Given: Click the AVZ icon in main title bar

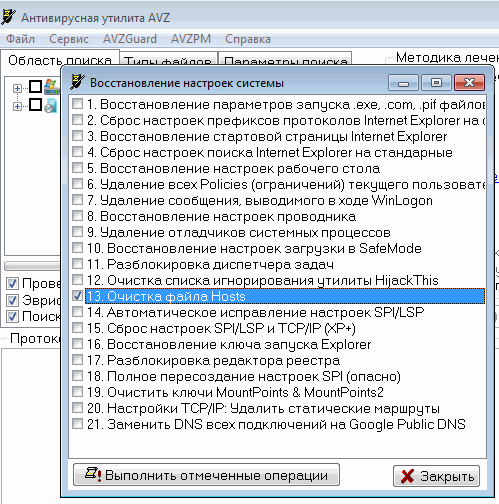Looking at the screenshot, I should click(8, 17).
